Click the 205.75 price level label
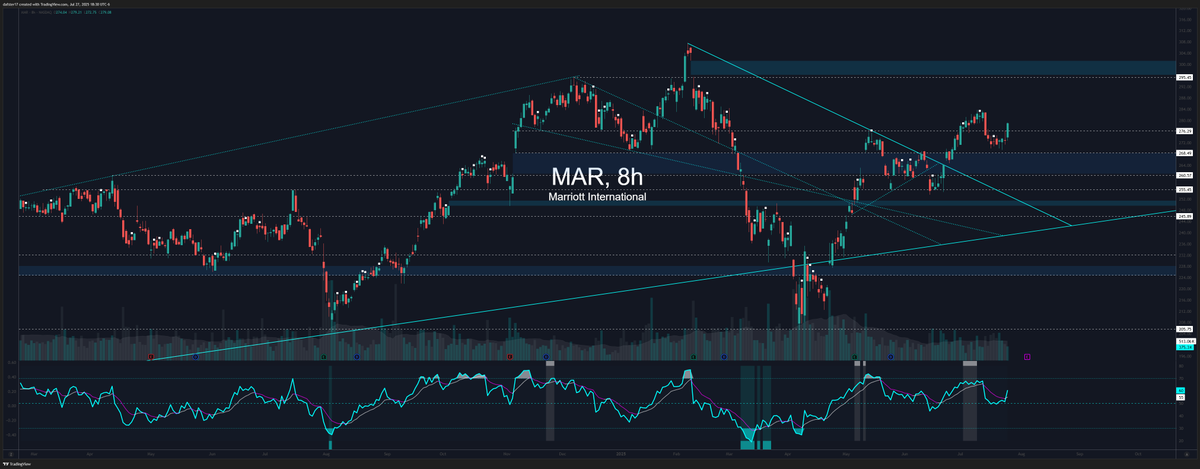The width and height of the screenshot is (1200, 469). click(x=1186, y=328)
